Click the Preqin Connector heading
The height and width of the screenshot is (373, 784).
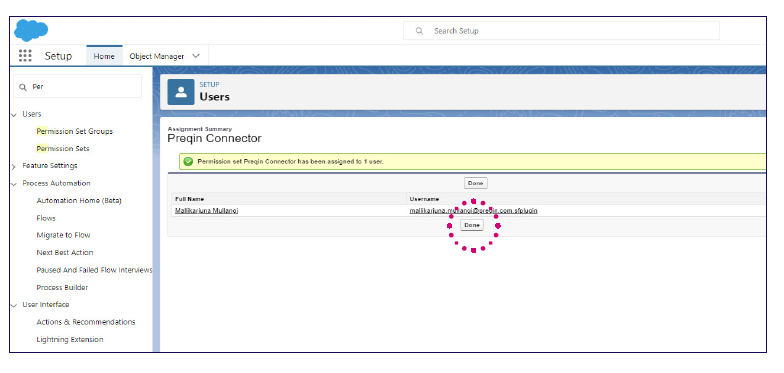214,138
